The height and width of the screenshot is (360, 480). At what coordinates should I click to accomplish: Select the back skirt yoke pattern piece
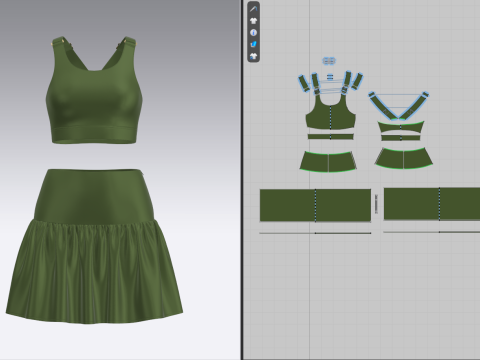pyautogui.click(x=404, y=158)
